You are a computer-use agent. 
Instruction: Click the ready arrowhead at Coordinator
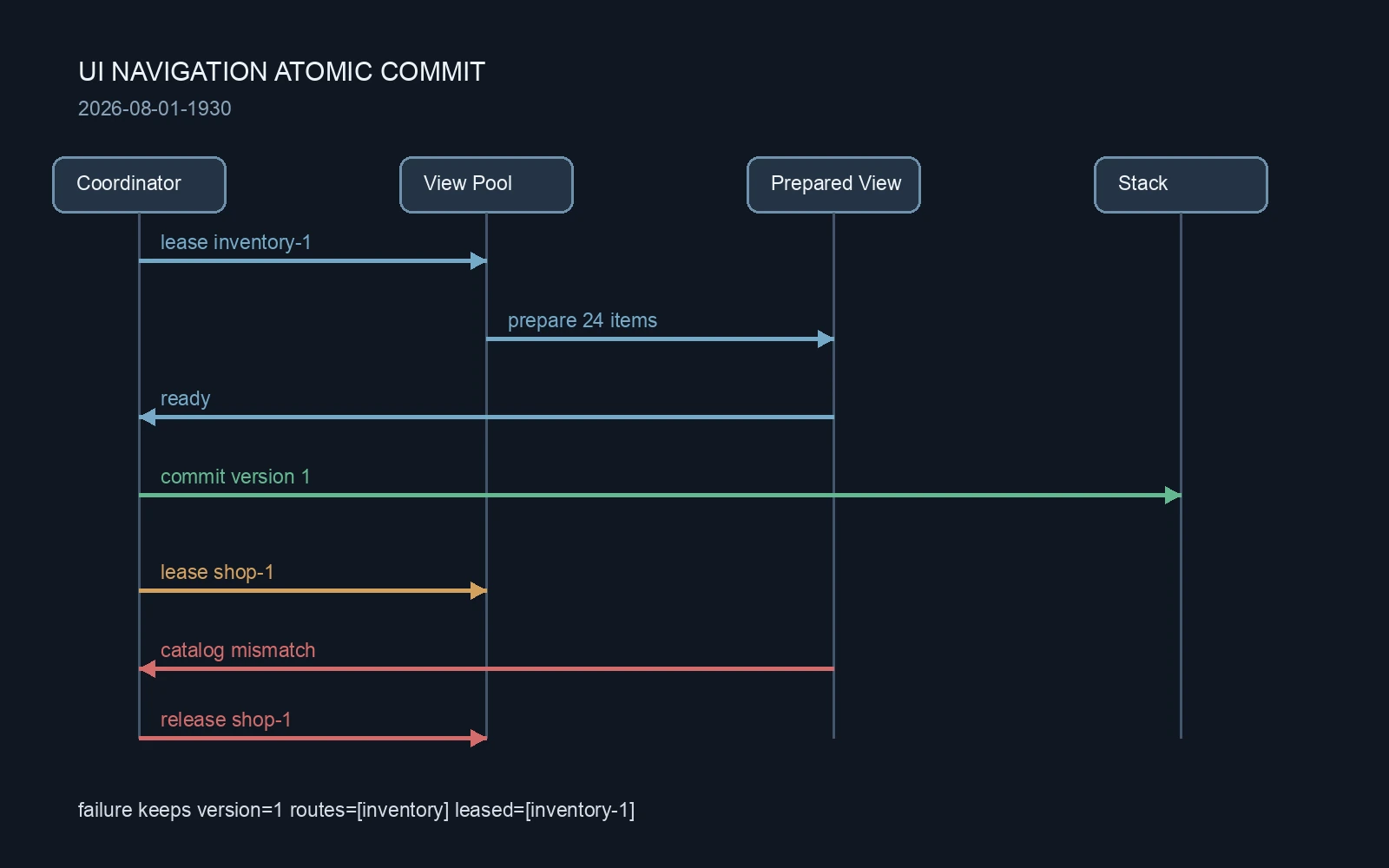[147, 418]
